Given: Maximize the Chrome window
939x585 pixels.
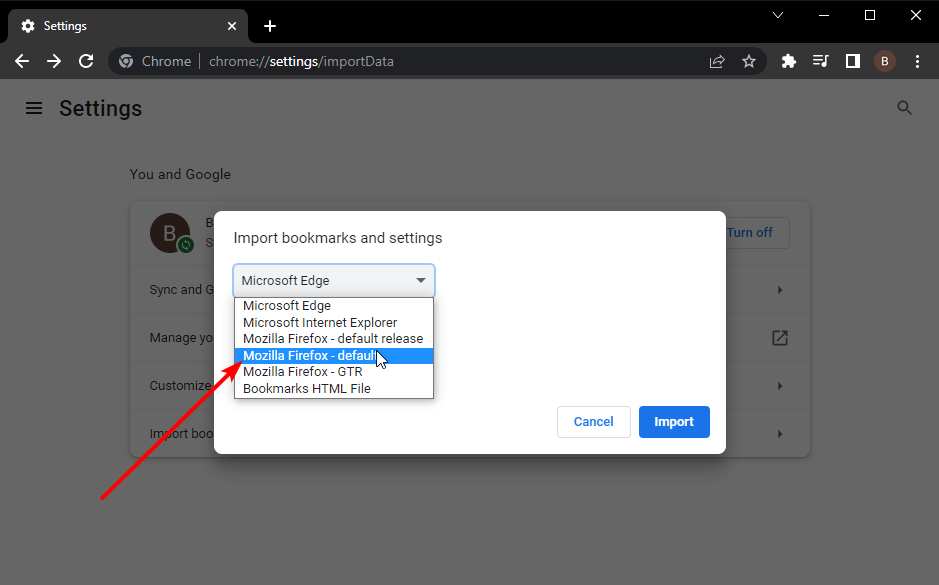Looking at the screenshot, I should tap(870, 16).
